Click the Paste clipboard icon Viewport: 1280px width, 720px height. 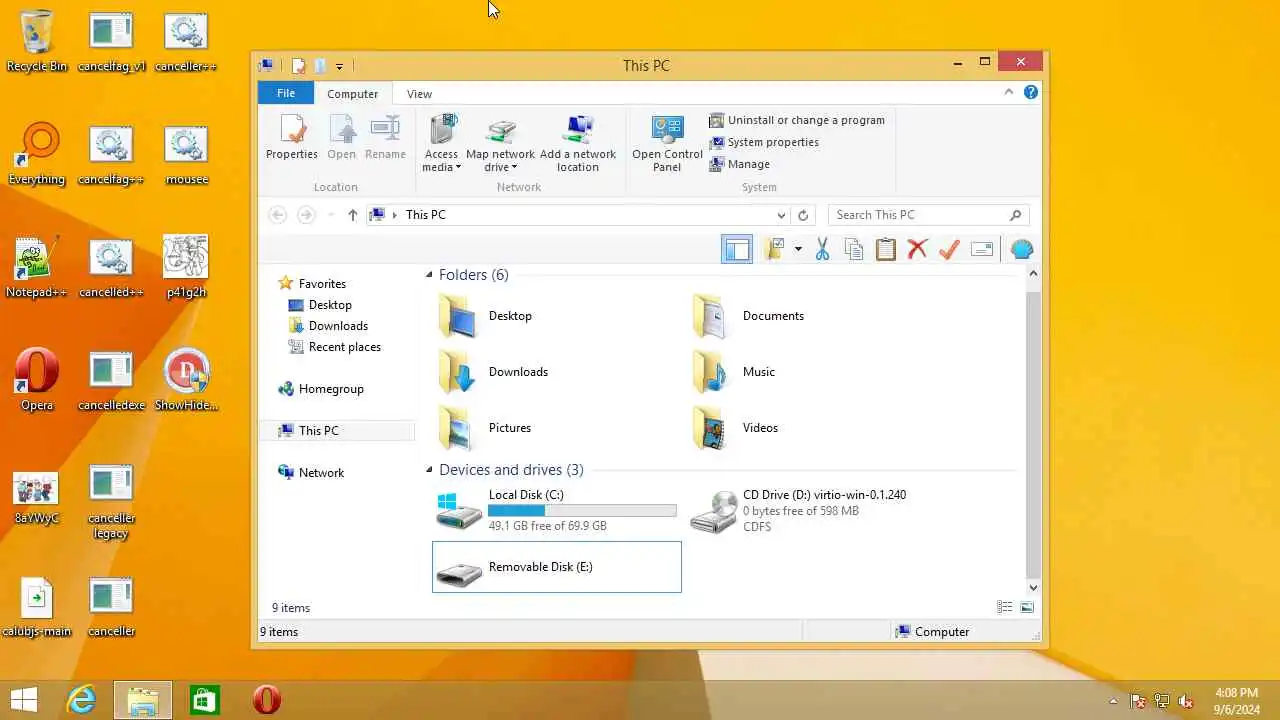(886, 250)
